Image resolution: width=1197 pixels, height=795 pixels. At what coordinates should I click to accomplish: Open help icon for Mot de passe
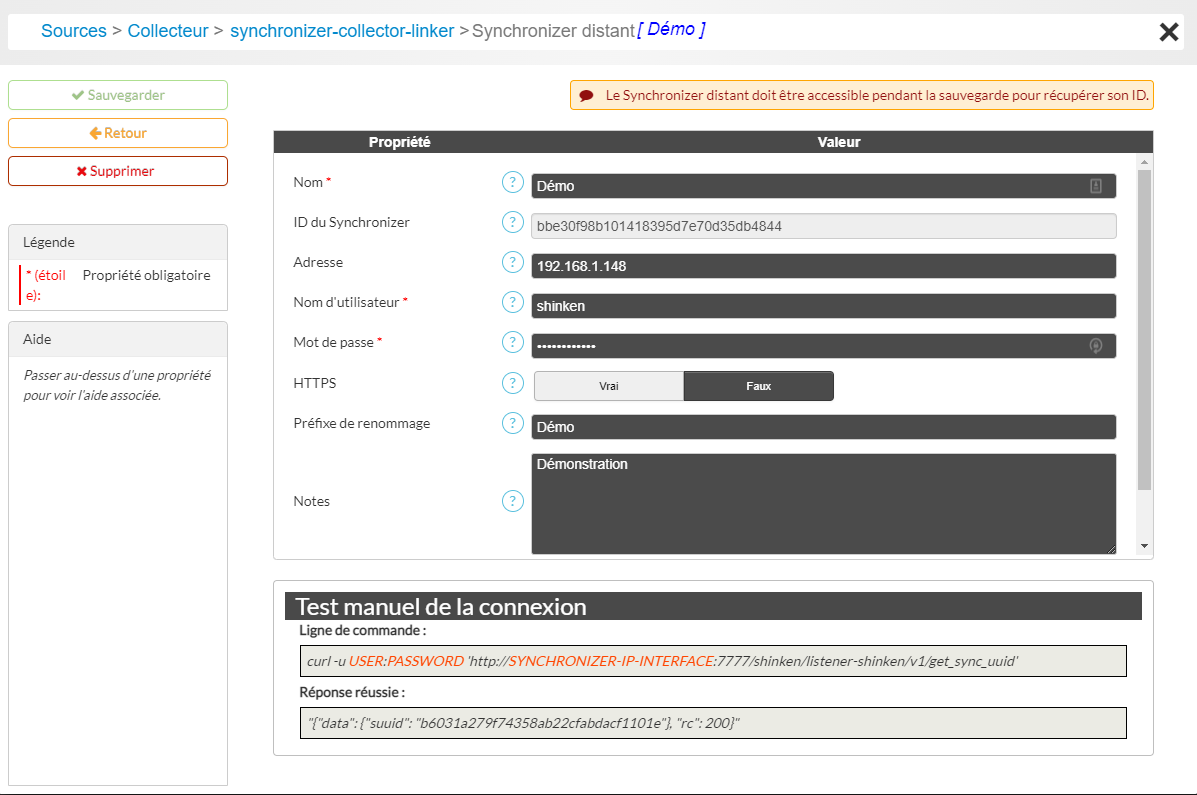point(512,342)
